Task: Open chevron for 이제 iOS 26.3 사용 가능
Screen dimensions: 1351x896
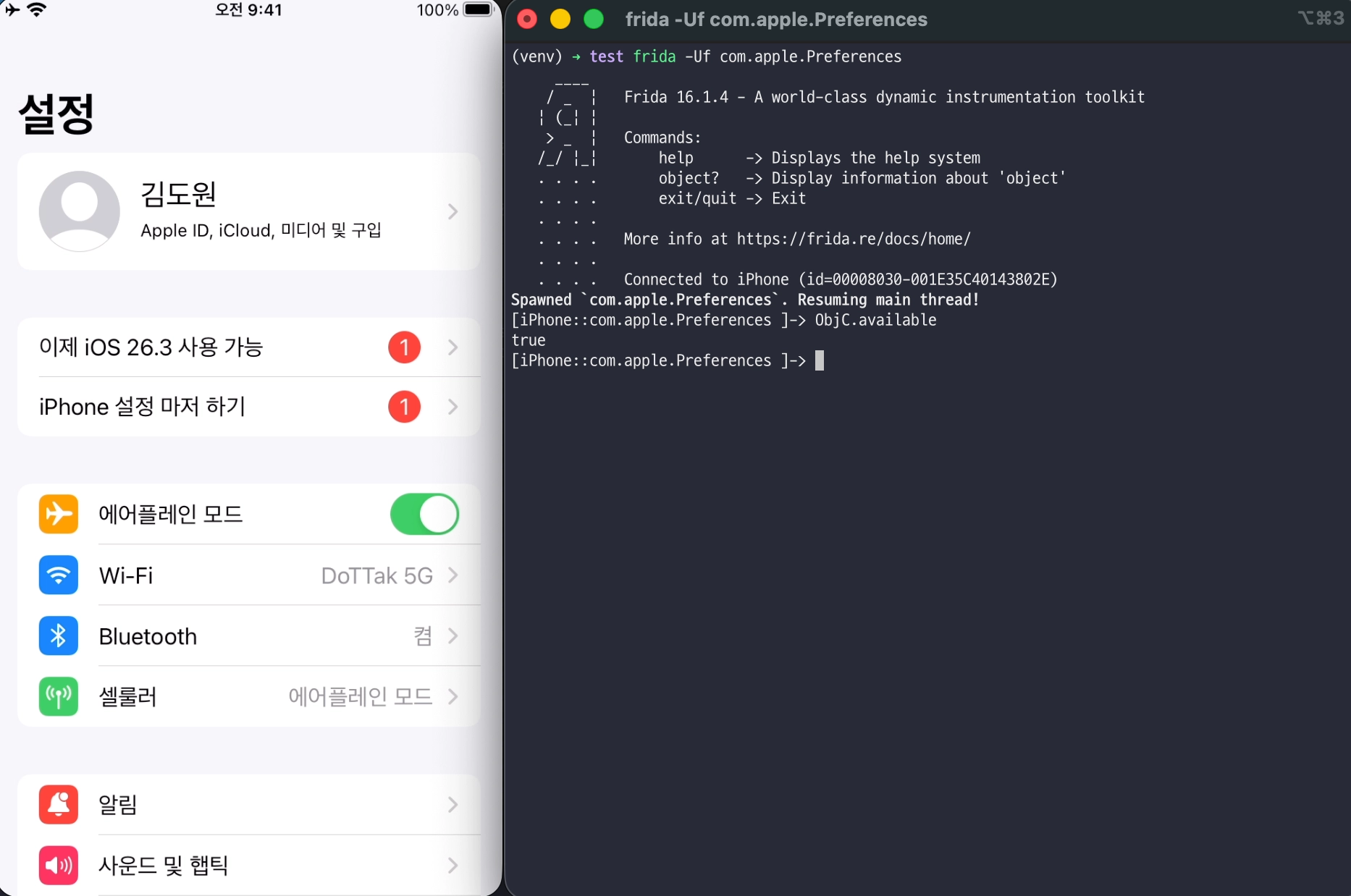Action: (x=453, y=347)
